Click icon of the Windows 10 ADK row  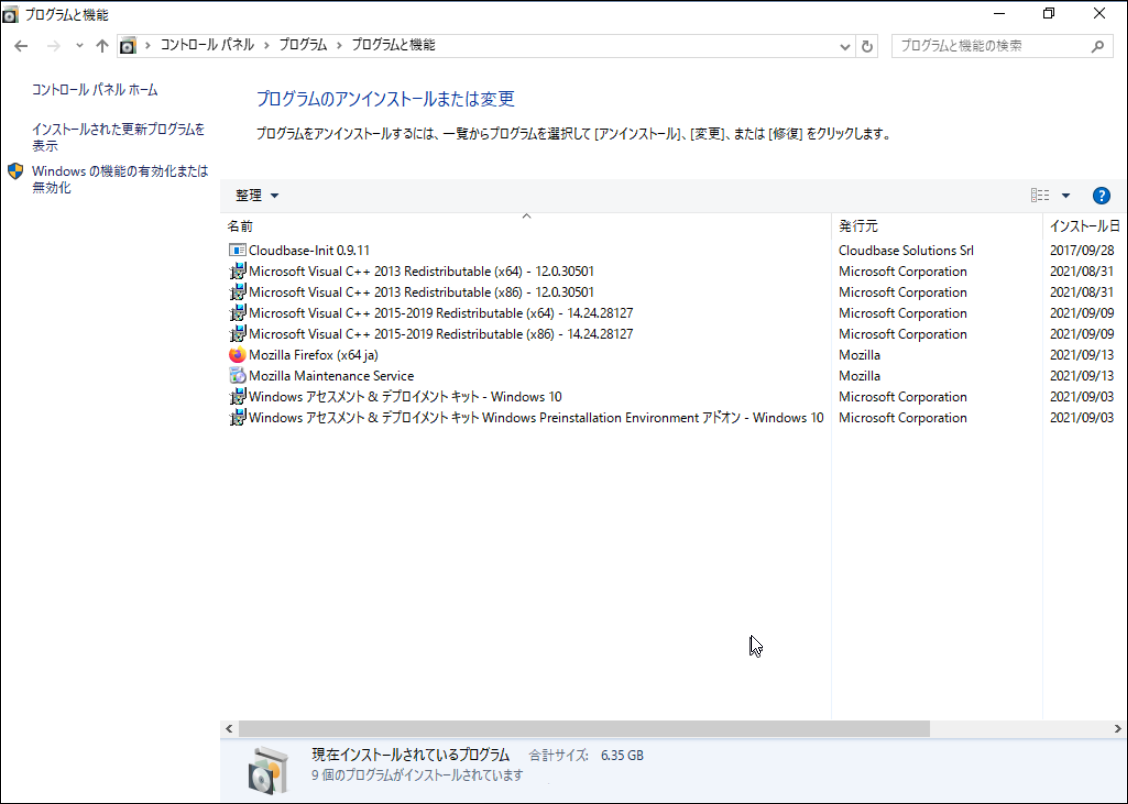237,396
